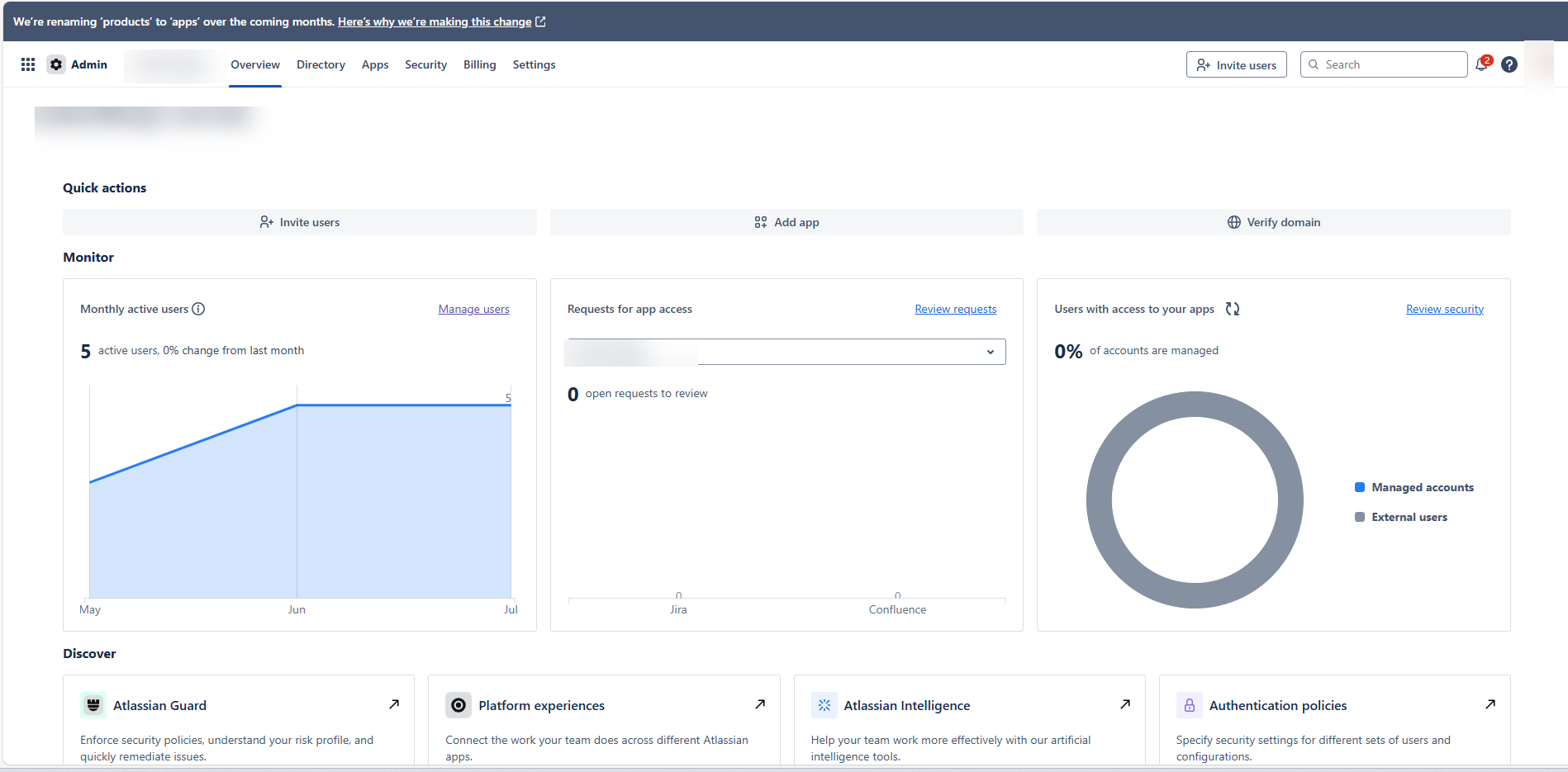Open the app switcher grid icon
Viewport: 1568px width, 772px height.
pyautogui.click(x=27, y=64)
